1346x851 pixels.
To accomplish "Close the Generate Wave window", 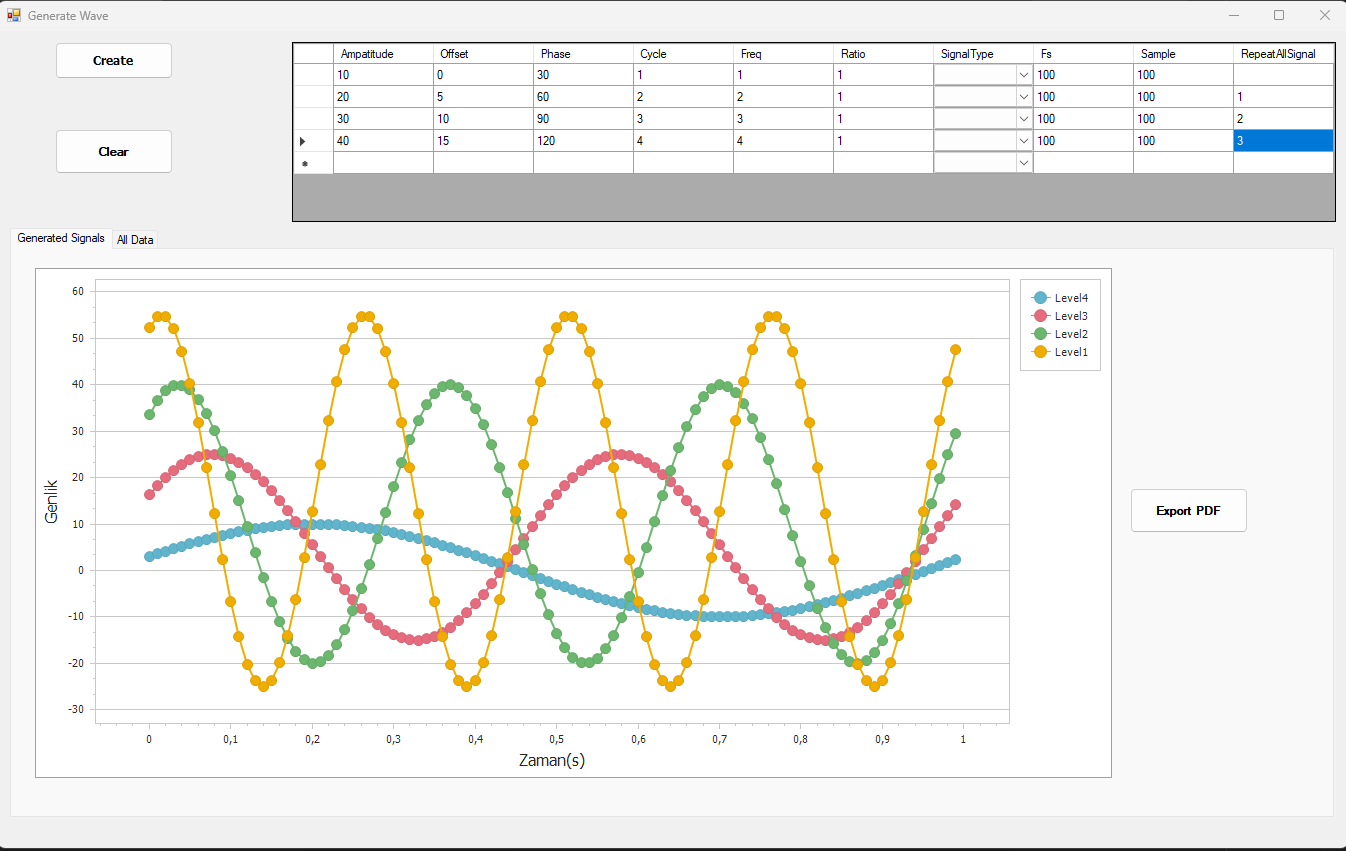I will coord(1324,15).
